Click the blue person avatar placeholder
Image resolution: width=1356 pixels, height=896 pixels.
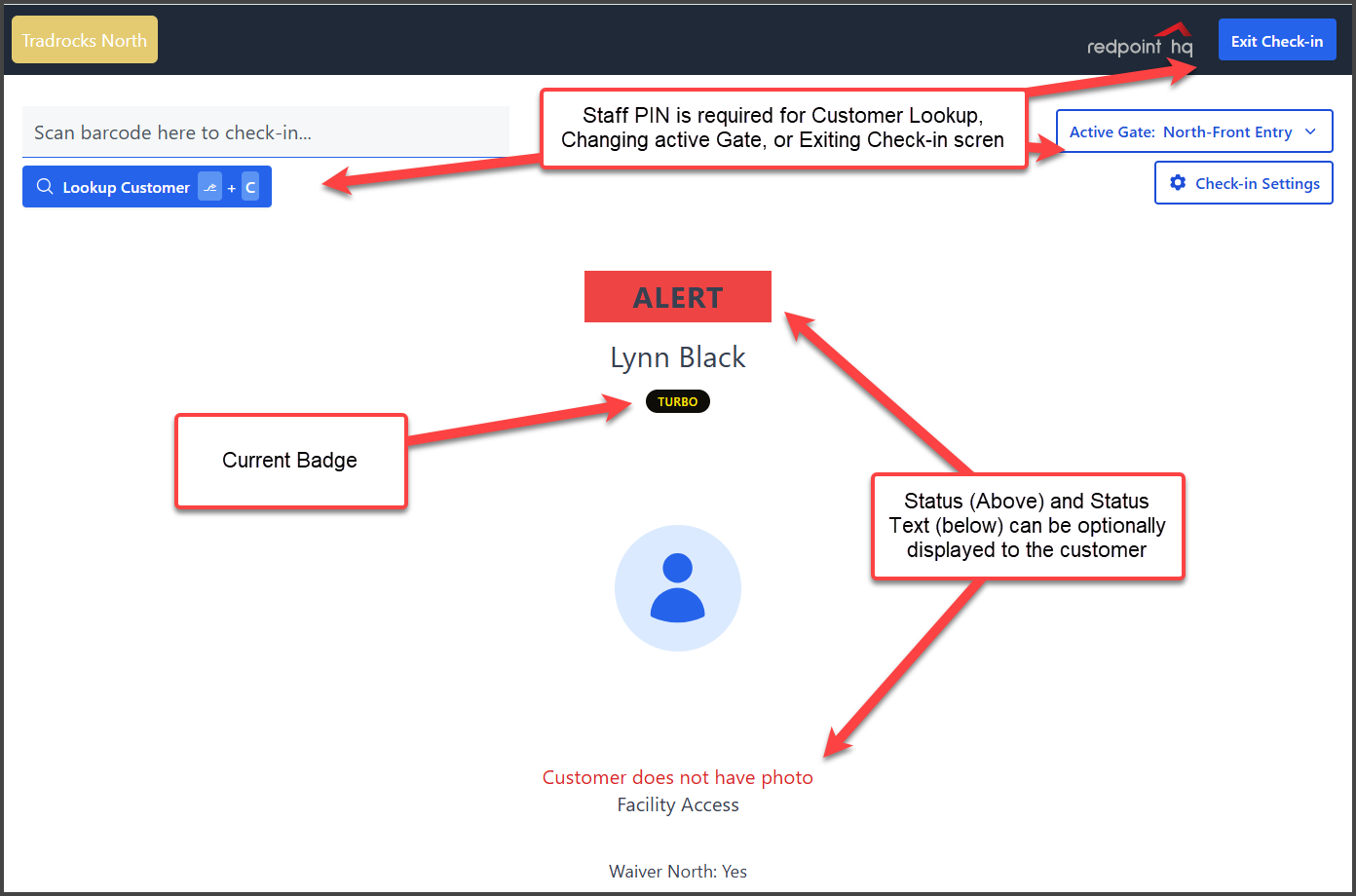pyautogui.click(x=677, y=587)
